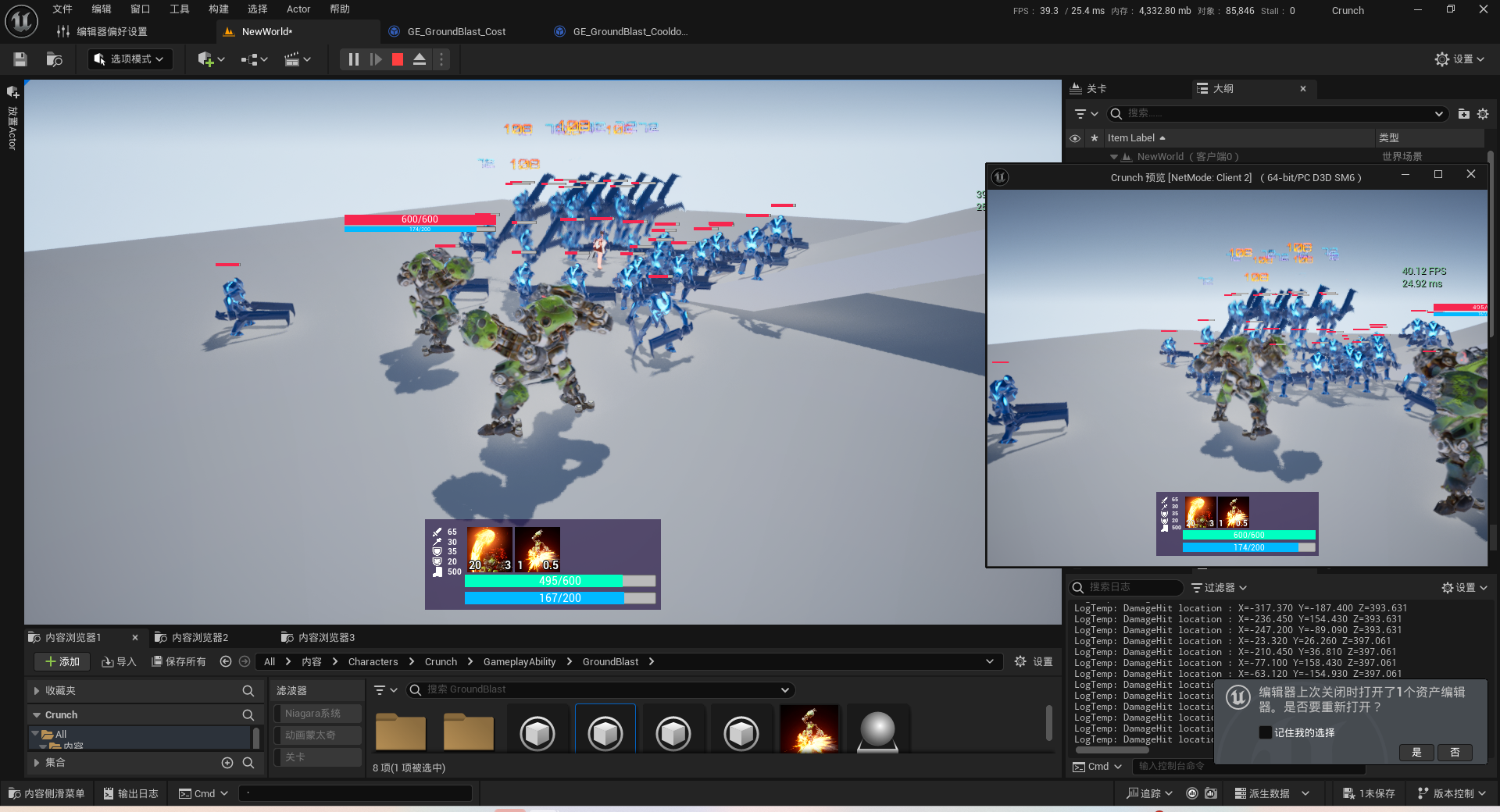Stop the play session with the red square
The height and width of the screenshot is (812, 1500).
398,59
